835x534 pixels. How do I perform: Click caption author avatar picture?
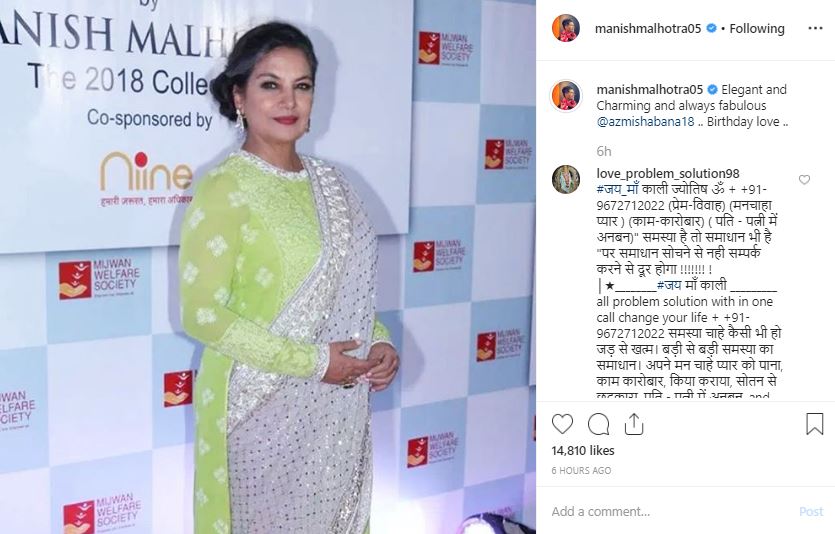(x=566, y=96)
